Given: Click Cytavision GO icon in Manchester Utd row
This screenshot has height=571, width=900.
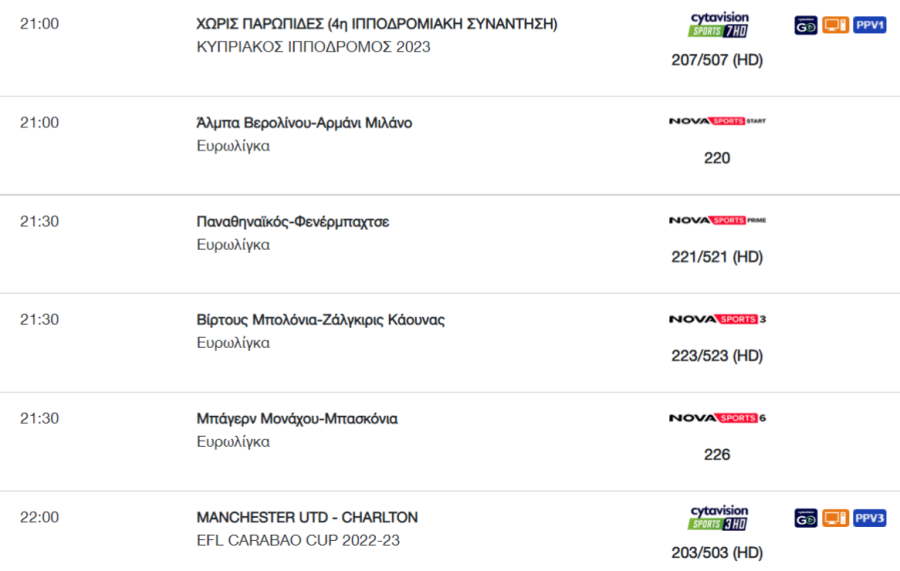Looking at the screenshot, I should click(x=806, y=518).
